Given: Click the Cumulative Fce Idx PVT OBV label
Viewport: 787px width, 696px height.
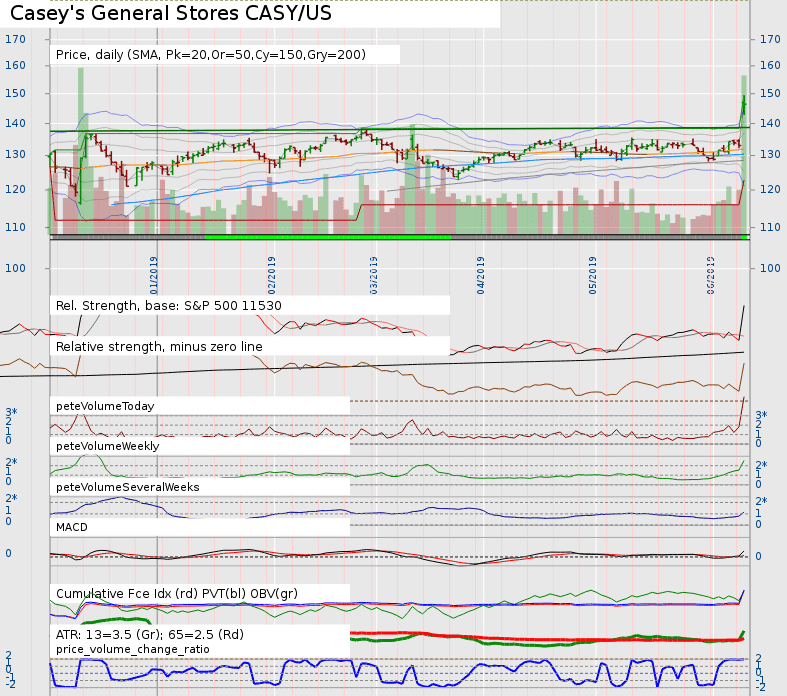Looking at the screenshot, I should [x=176, y=594].
